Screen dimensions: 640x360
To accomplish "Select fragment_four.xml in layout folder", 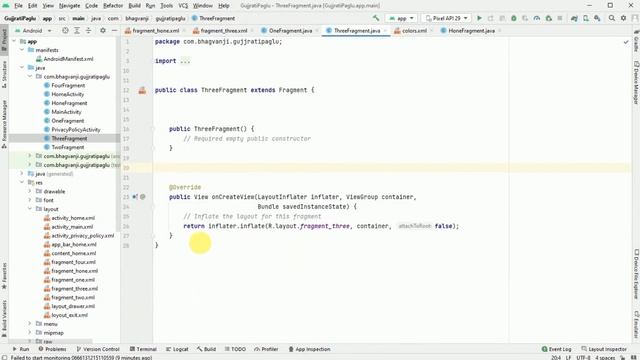I will coord(73,262).
